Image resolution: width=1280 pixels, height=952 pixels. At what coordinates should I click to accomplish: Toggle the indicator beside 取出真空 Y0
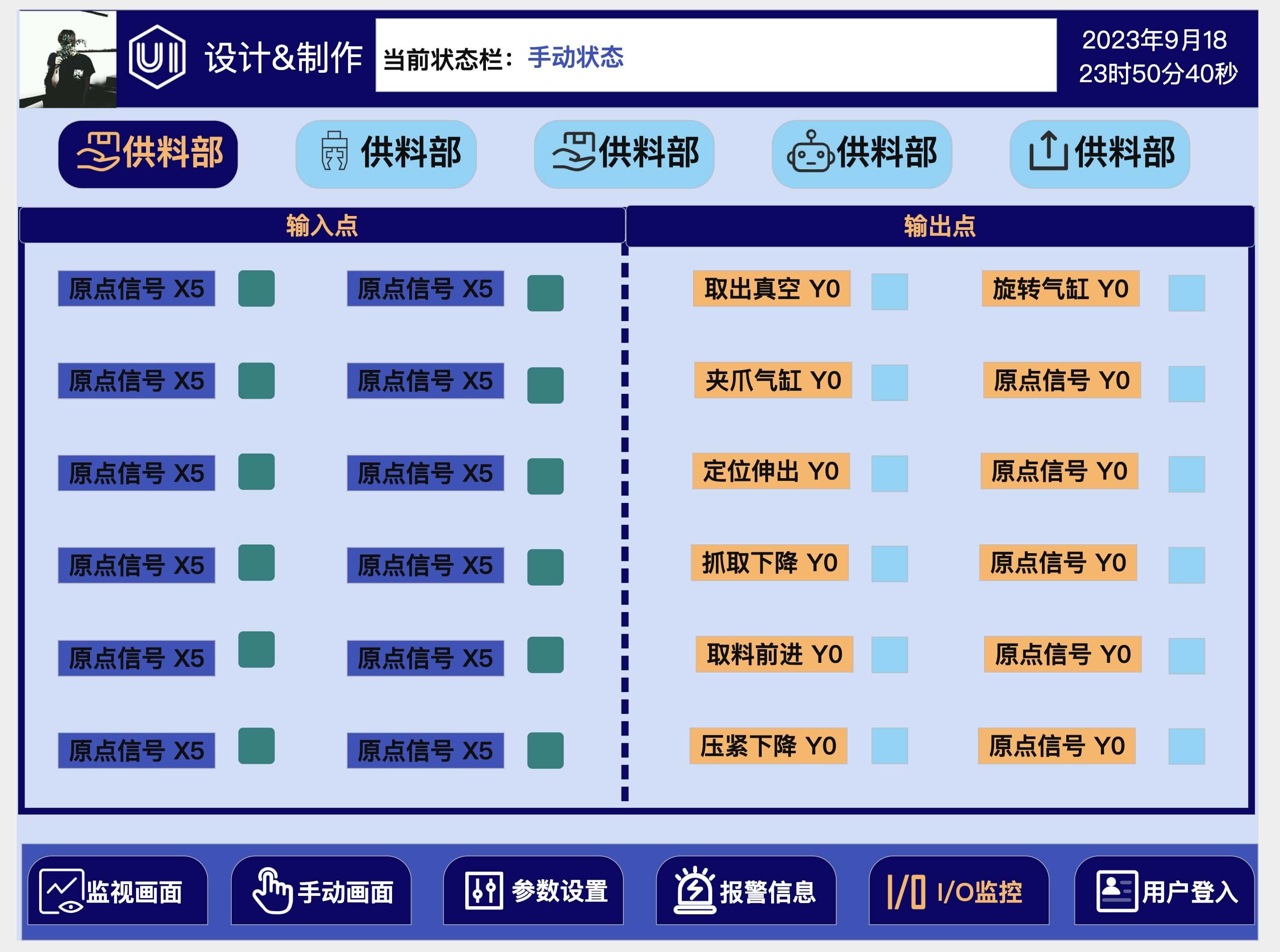coord(889,291)
